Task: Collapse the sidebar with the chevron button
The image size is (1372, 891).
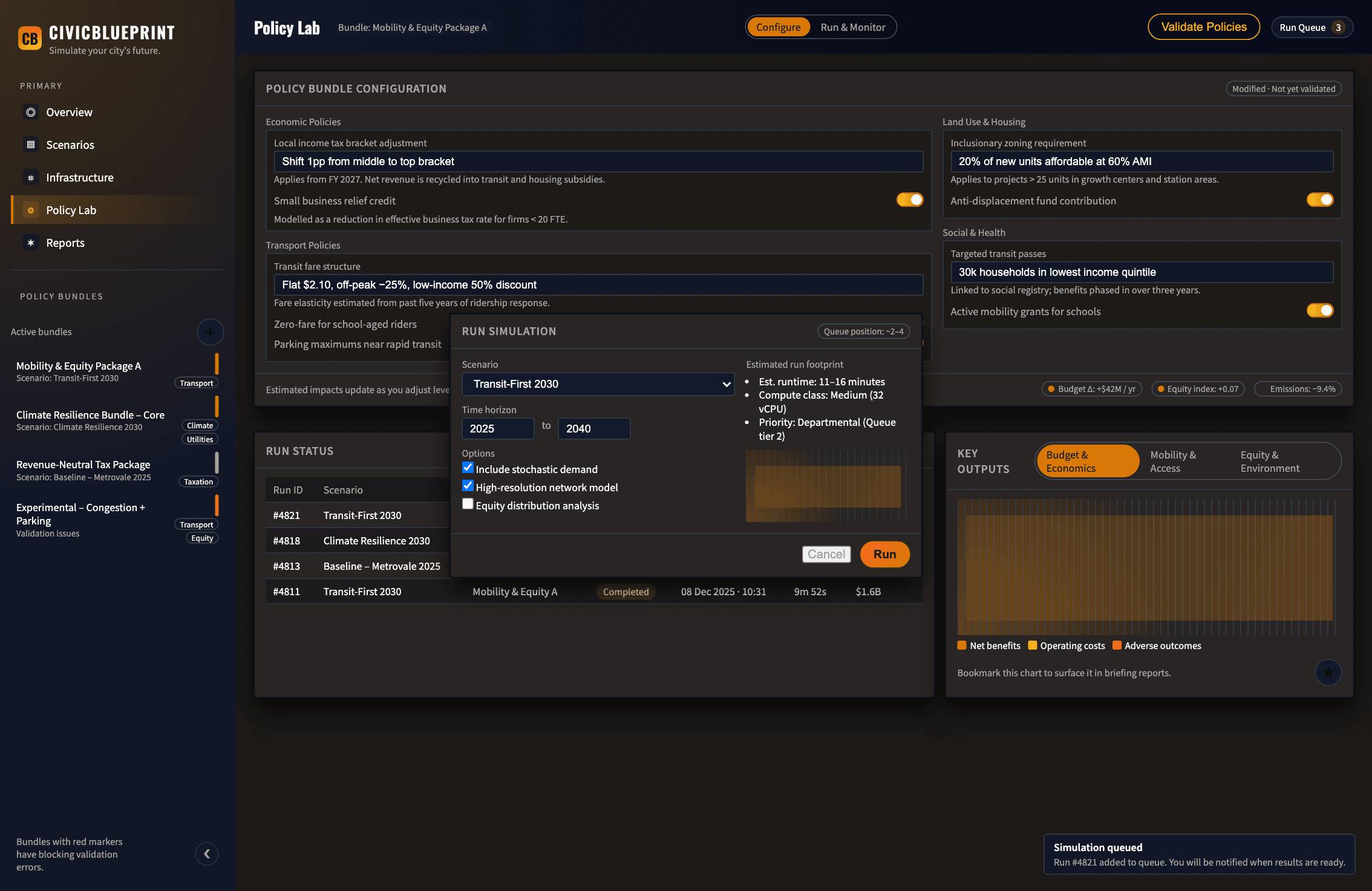Action: coord(207,853)
